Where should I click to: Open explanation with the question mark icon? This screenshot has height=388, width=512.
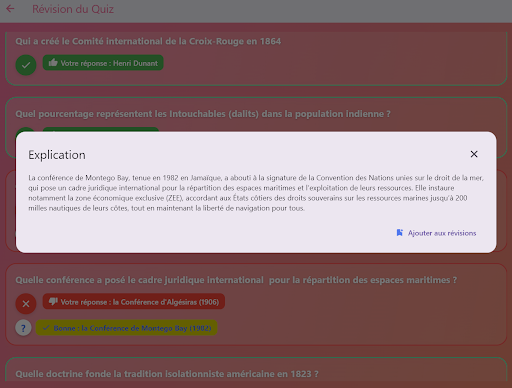point(23,328)
